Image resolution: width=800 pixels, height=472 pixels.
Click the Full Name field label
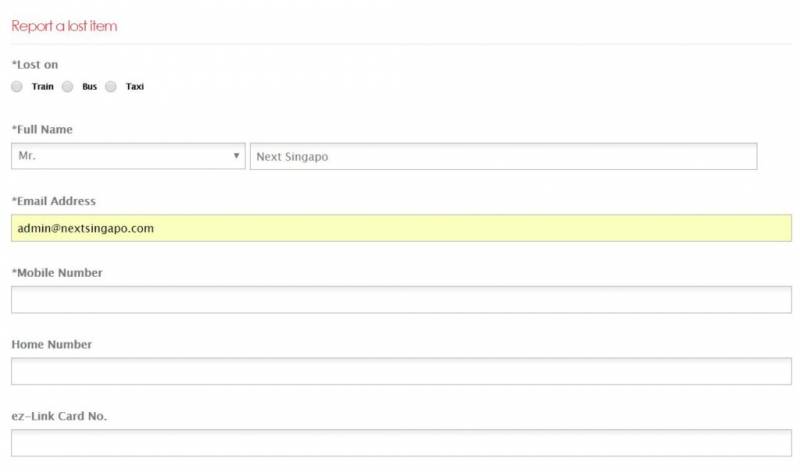click(42, 129)
